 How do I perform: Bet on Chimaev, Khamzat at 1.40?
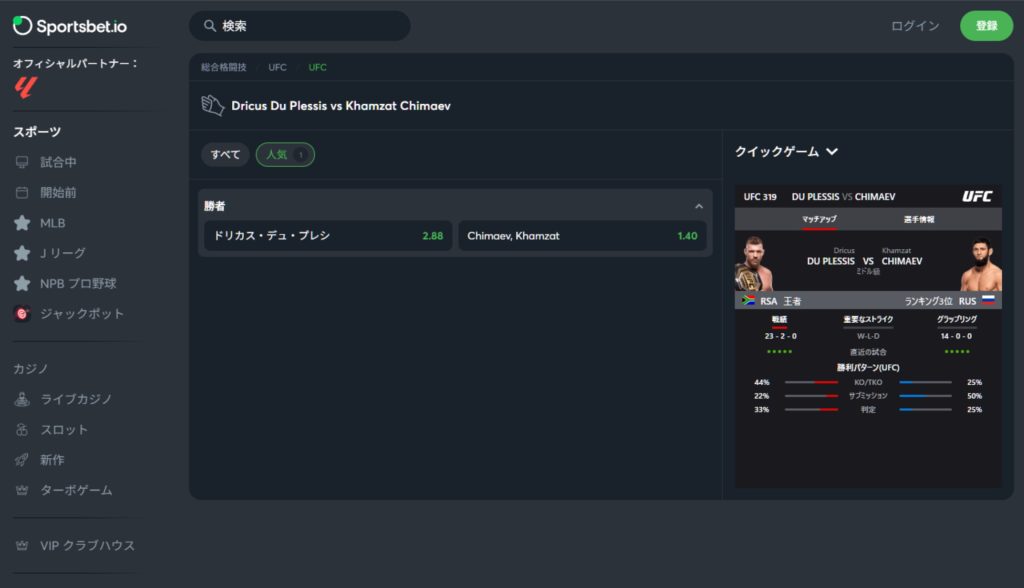(582, 236)
